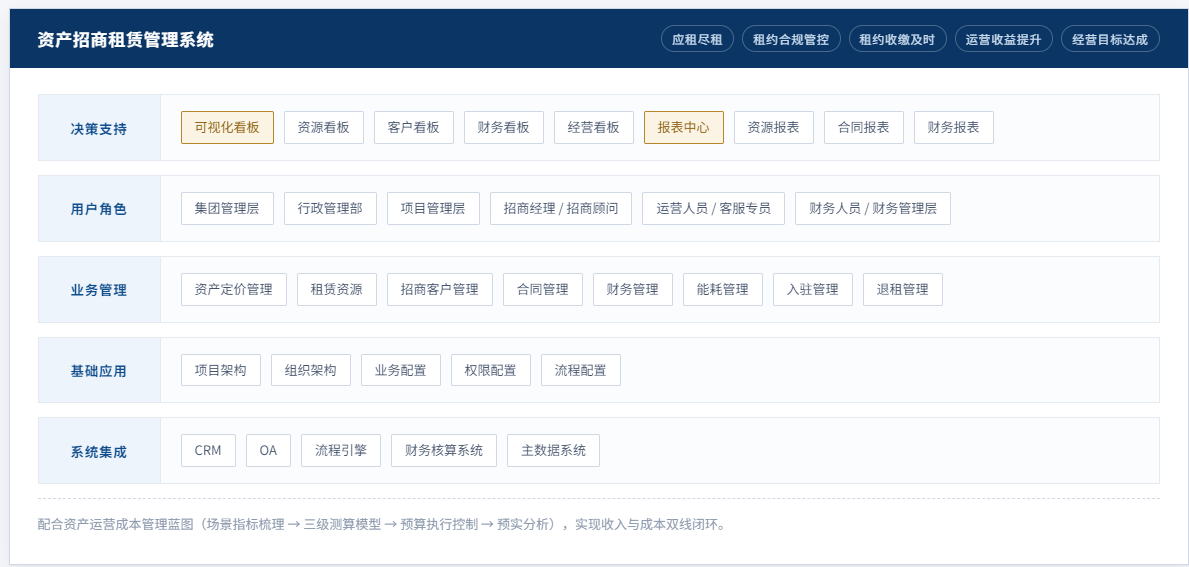
Task: Select the 用户角色 row label
Action: click(x=99, y=209)
